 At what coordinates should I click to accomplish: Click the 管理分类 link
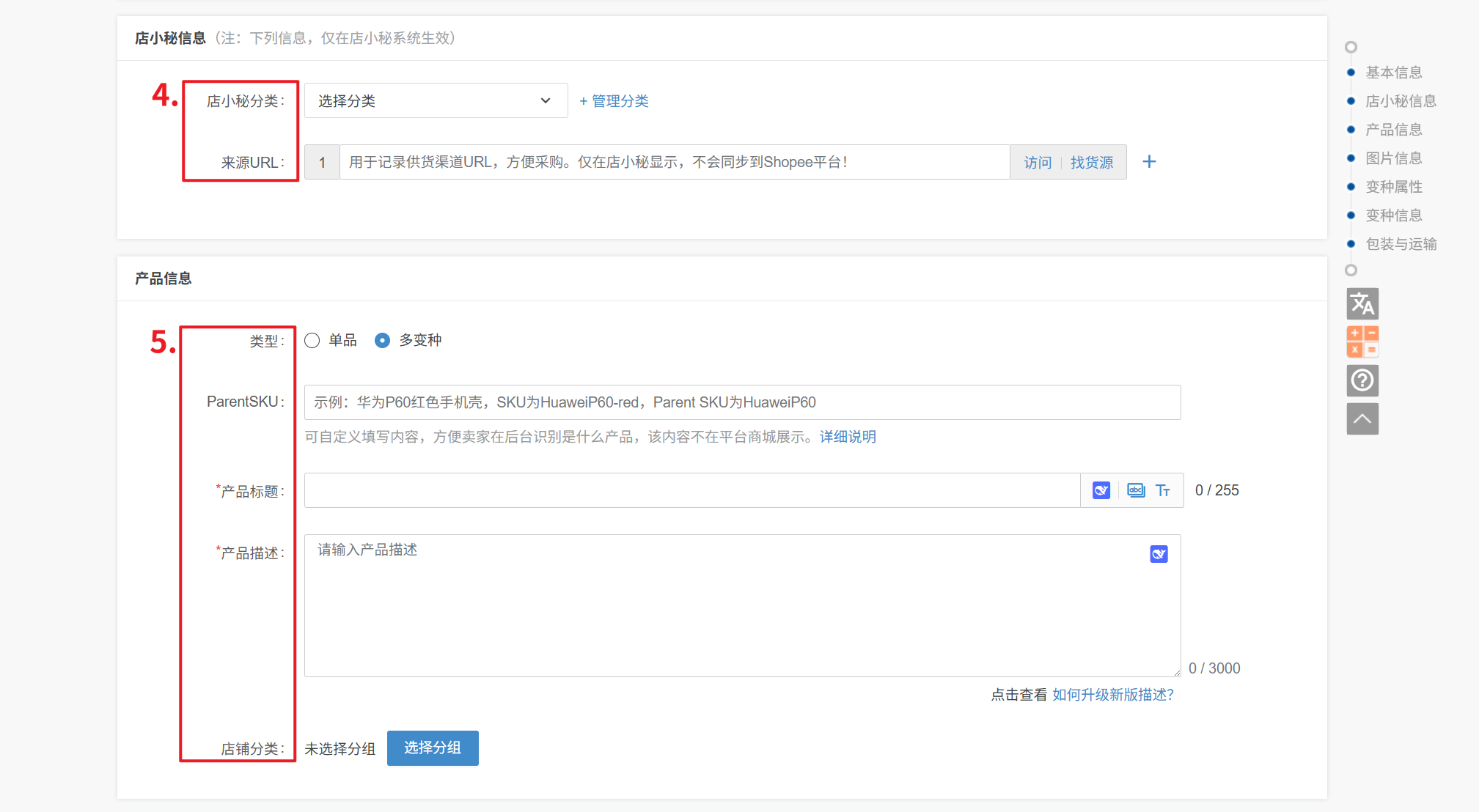614,101
